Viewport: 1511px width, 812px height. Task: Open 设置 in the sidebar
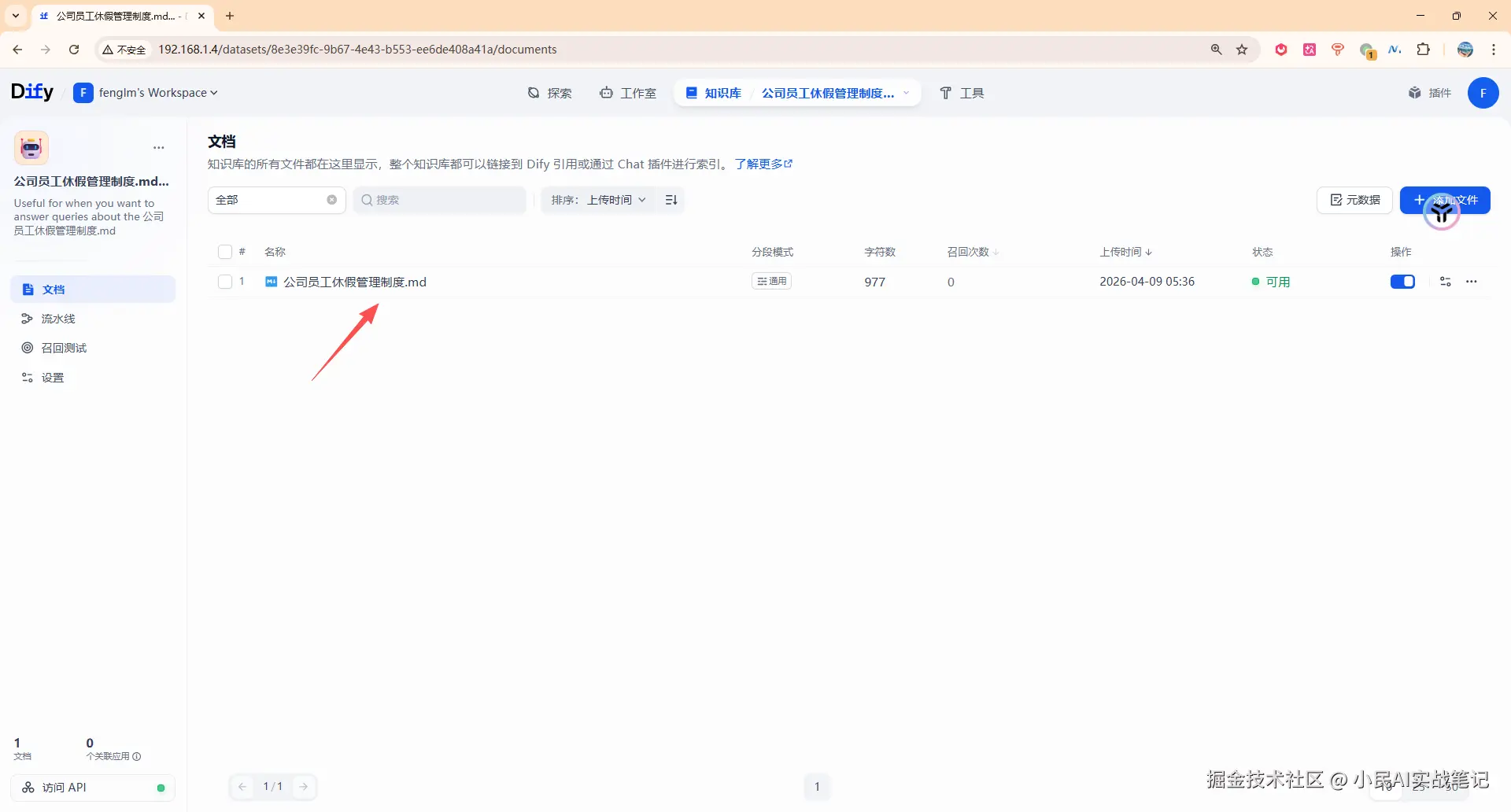(x=93, y=378)
